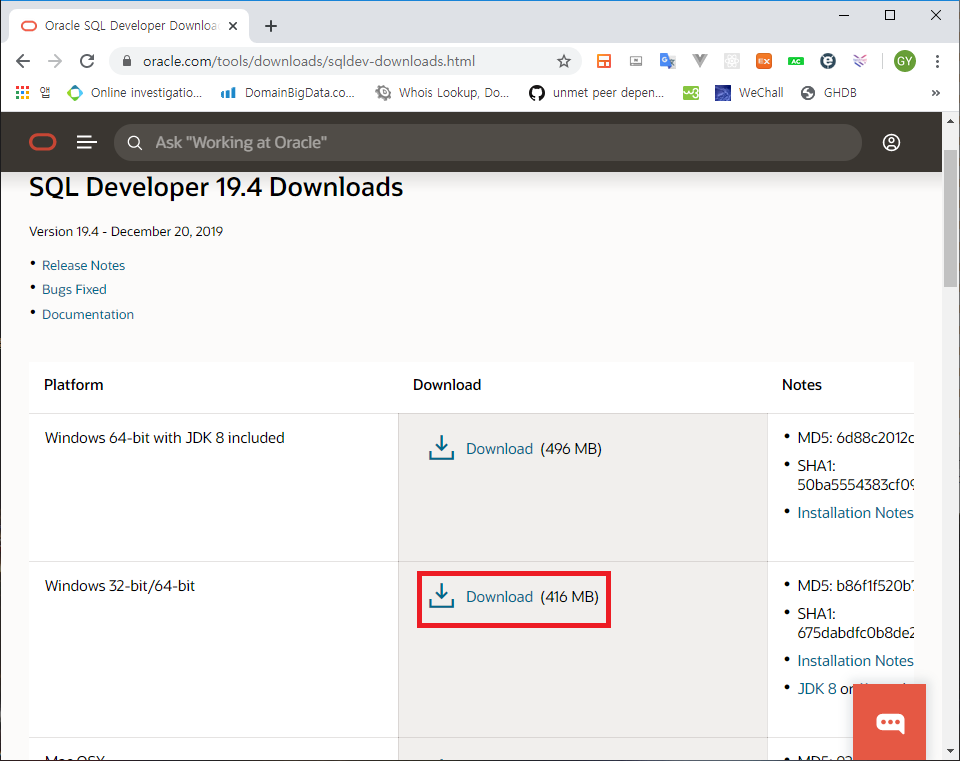Open the Online investigation bookmark
Screen dimensions: 960x761
[135, 93]
